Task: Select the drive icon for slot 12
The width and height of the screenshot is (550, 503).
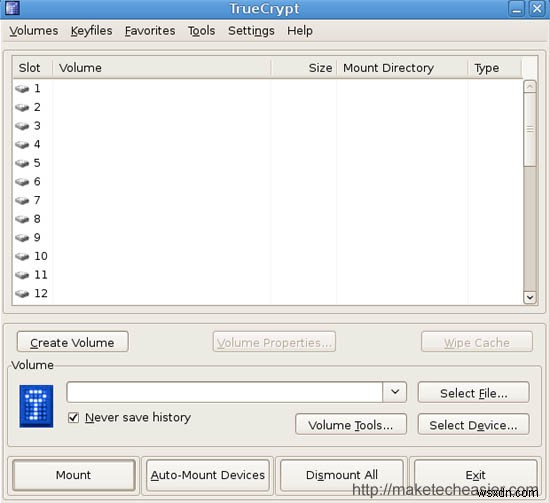Action: click(22, 294)
